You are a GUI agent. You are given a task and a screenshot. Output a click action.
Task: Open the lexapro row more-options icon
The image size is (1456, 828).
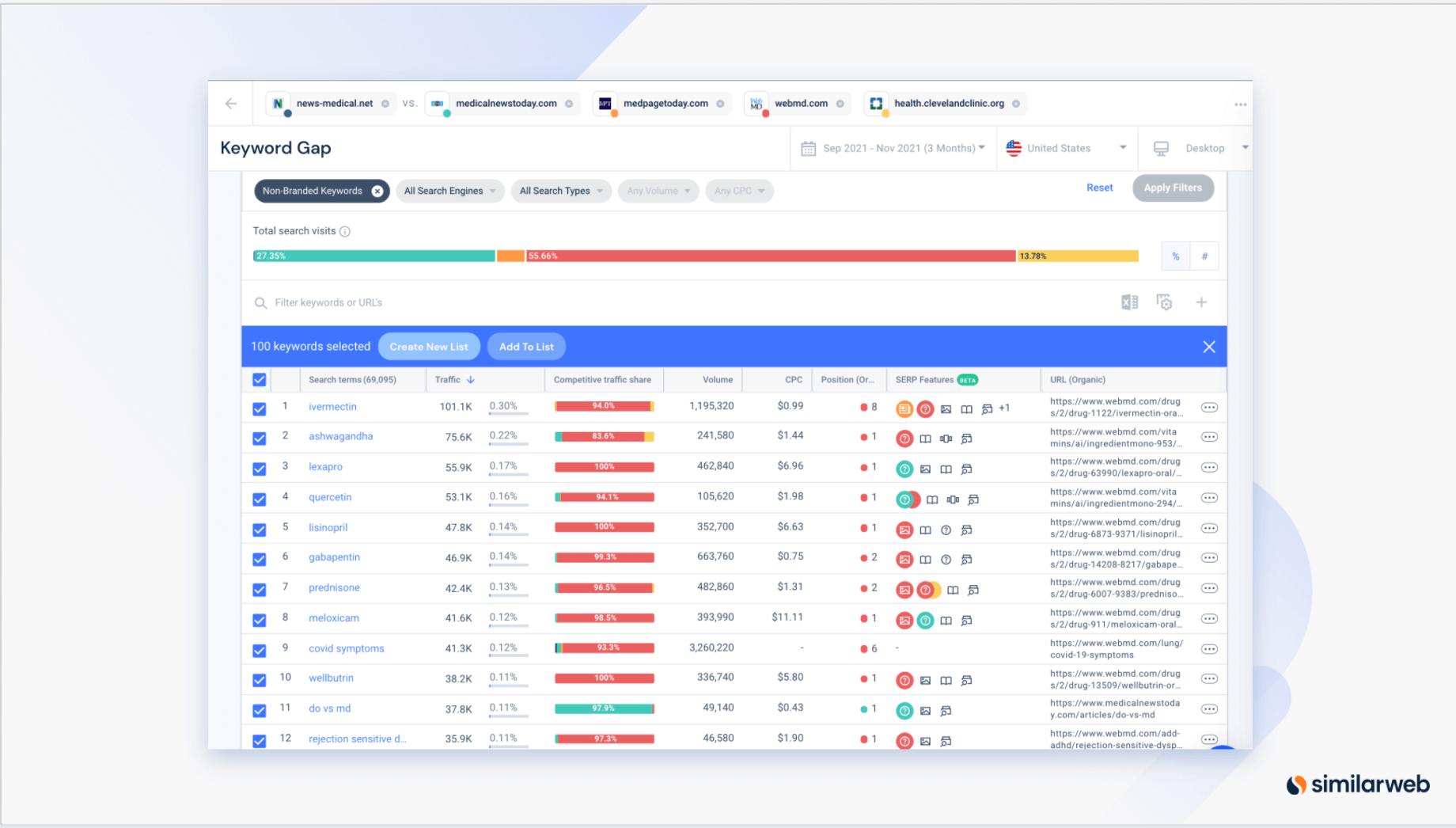[x=1209, y=467]
